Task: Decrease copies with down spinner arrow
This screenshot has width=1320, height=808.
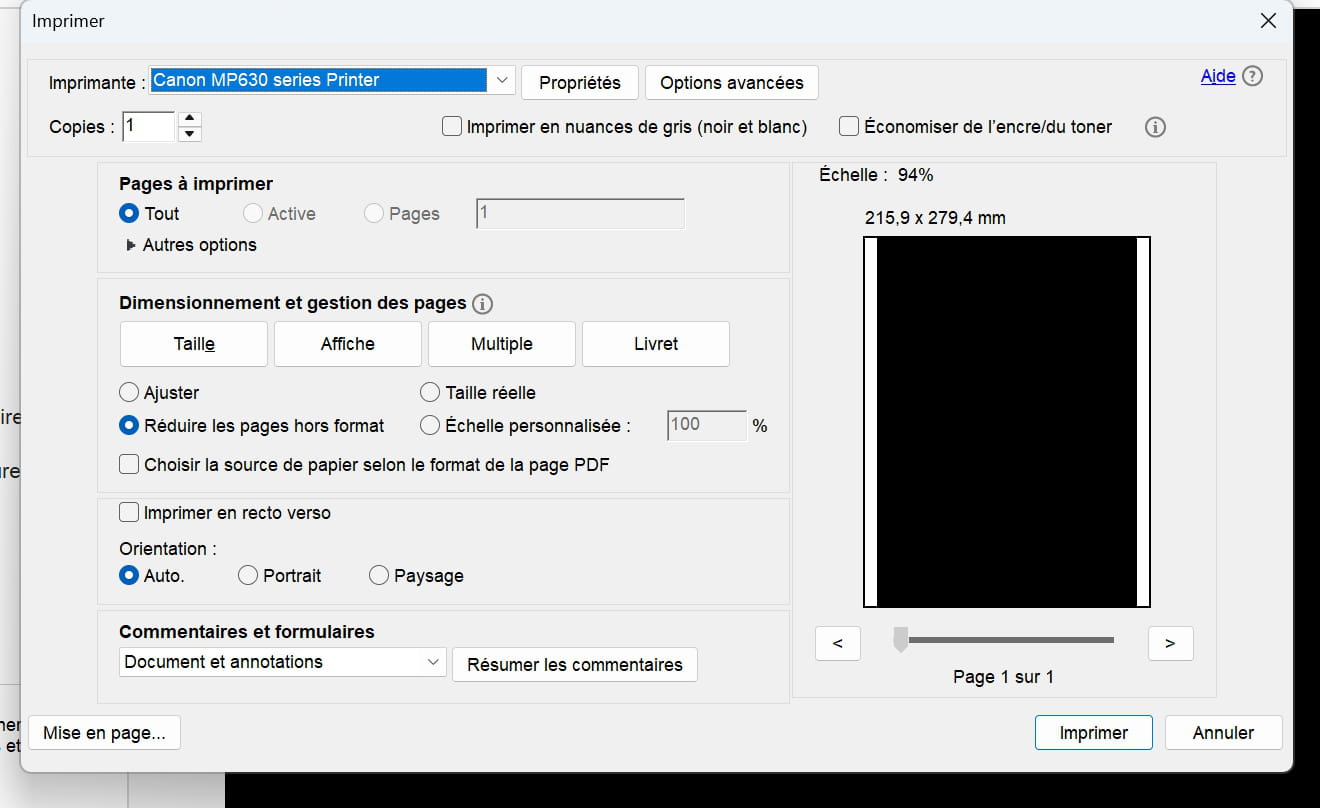Action: pos(190,134)
